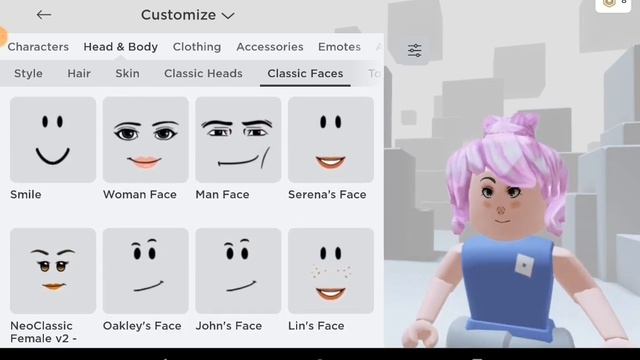Choose the Smile face thumbnail
Image resolution: width=640 pixels, height=360 pixels.
tap(53, 140)
